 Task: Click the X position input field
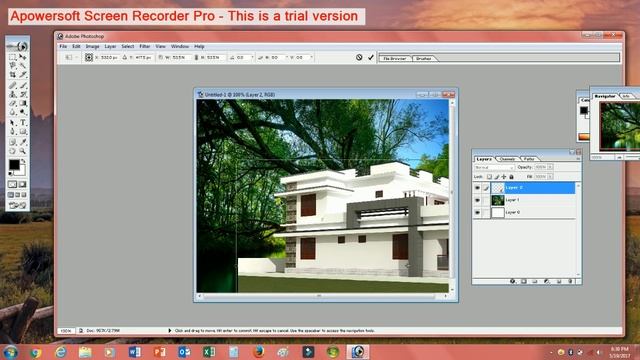[109, 58]
